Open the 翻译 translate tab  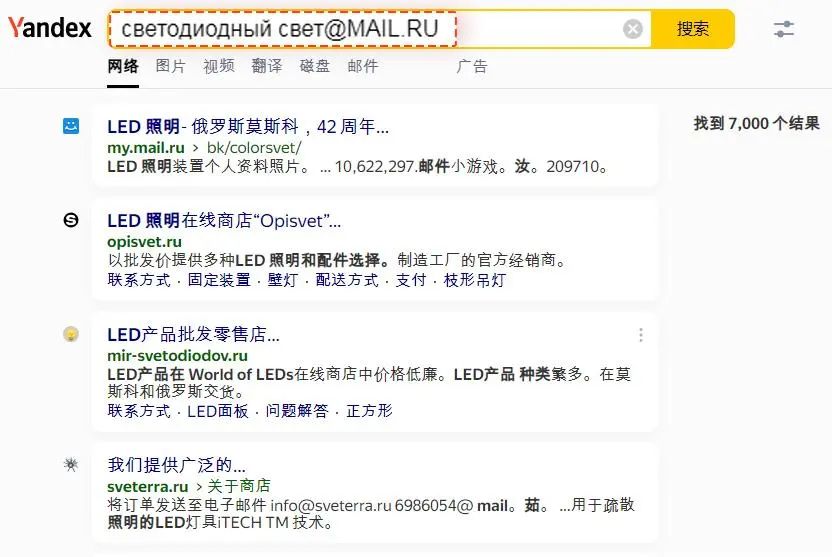point(267,66)
